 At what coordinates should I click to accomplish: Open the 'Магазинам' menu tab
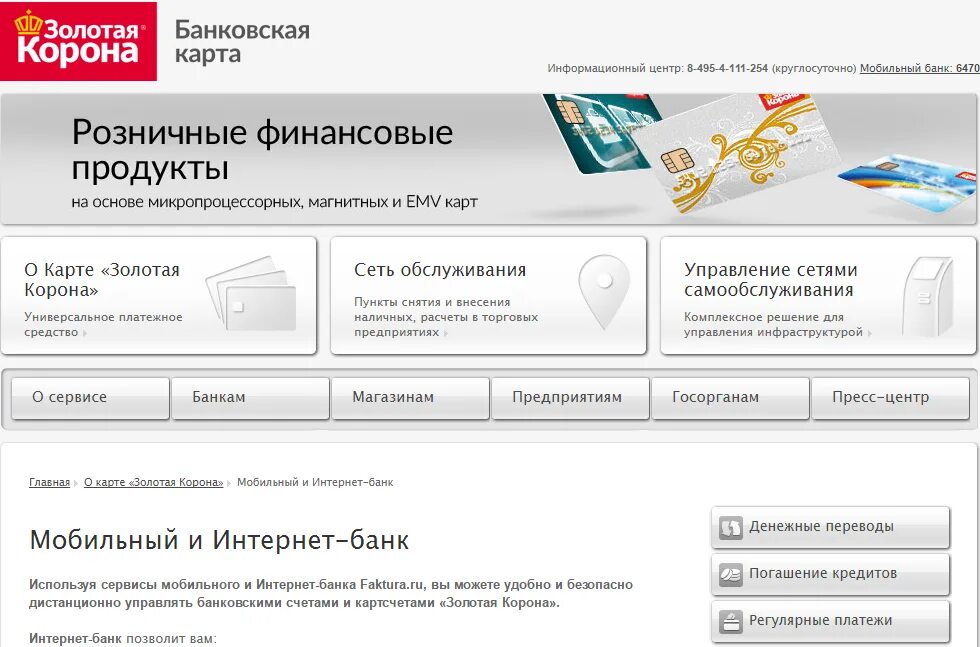pos(410,398)
